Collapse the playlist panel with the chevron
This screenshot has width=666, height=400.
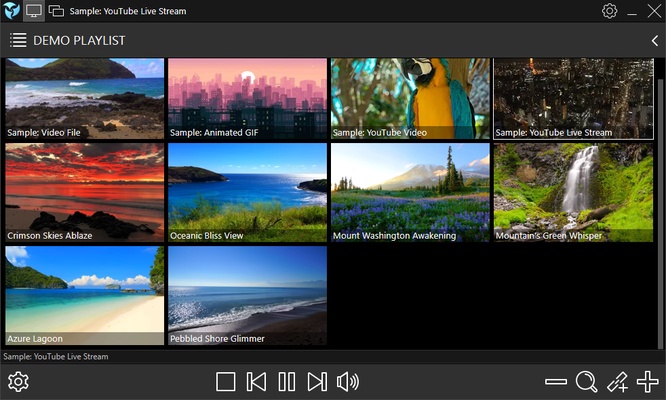tap(655, 41)
